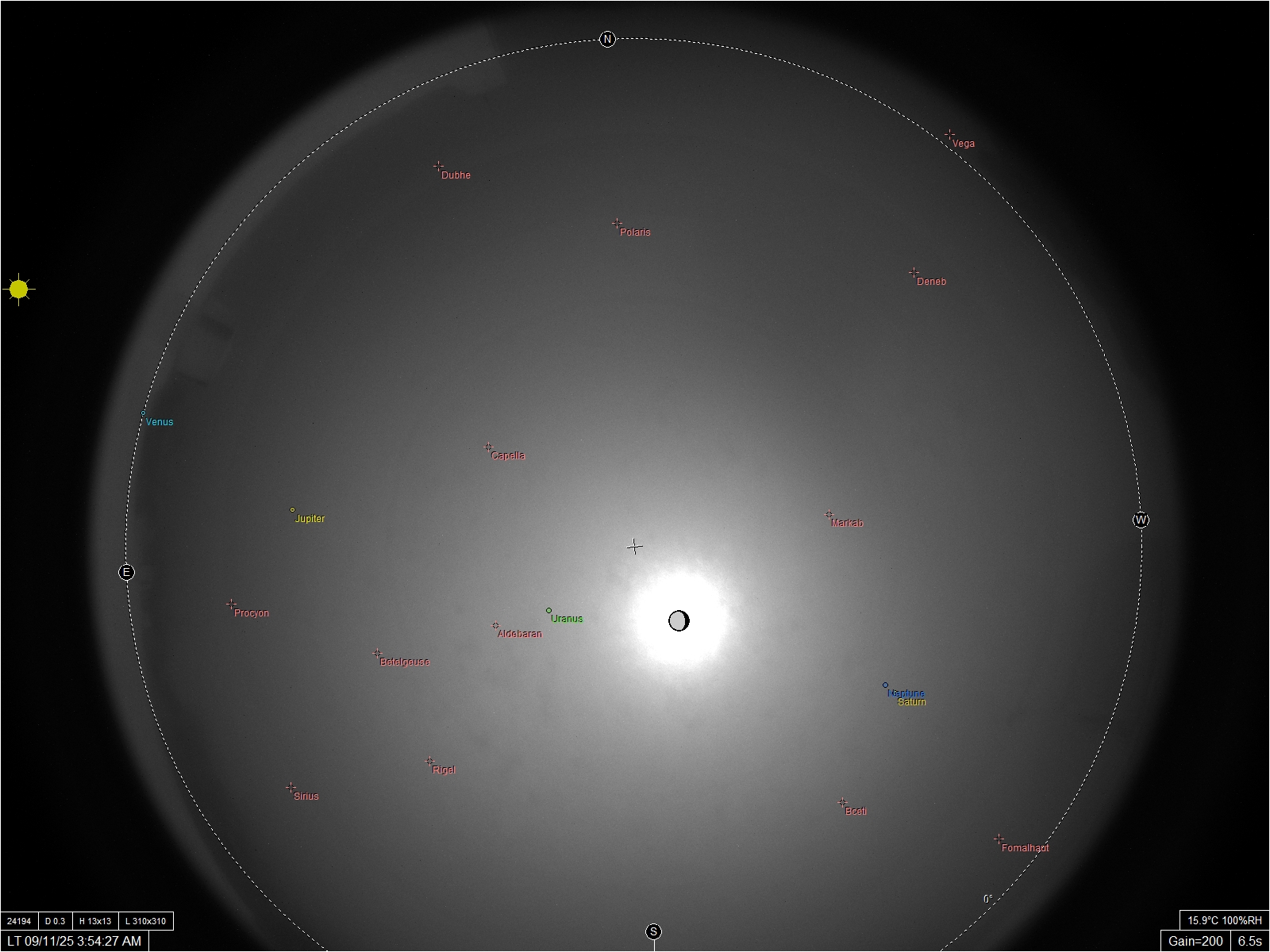This screenshot has height=952, width=1270.
Task: Click the East compass marker
Action: coord(126,572)
